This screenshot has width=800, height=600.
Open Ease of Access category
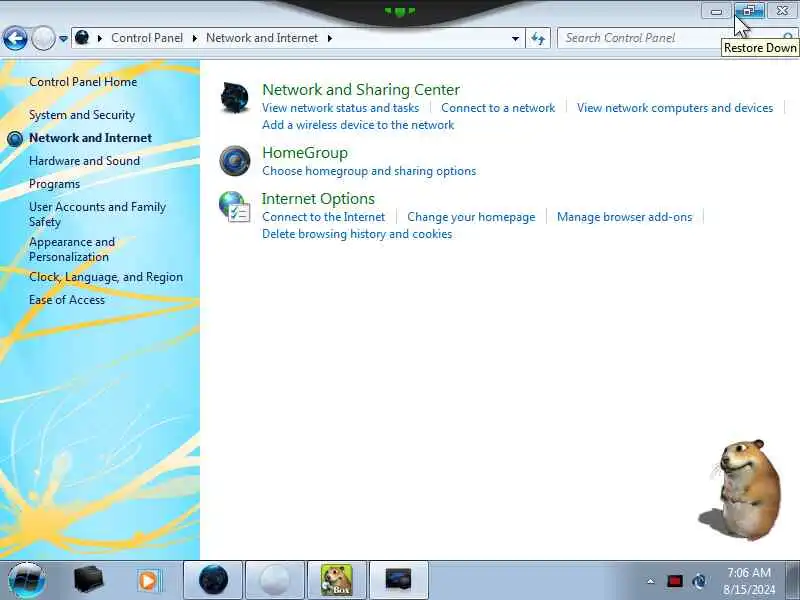click(67, 300)
